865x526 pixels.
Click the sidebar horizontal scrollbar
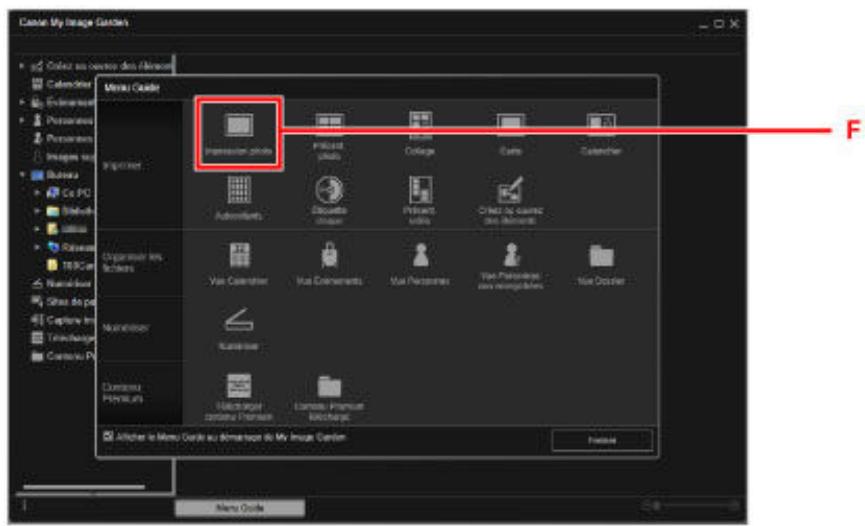click(x=84, y=487)
